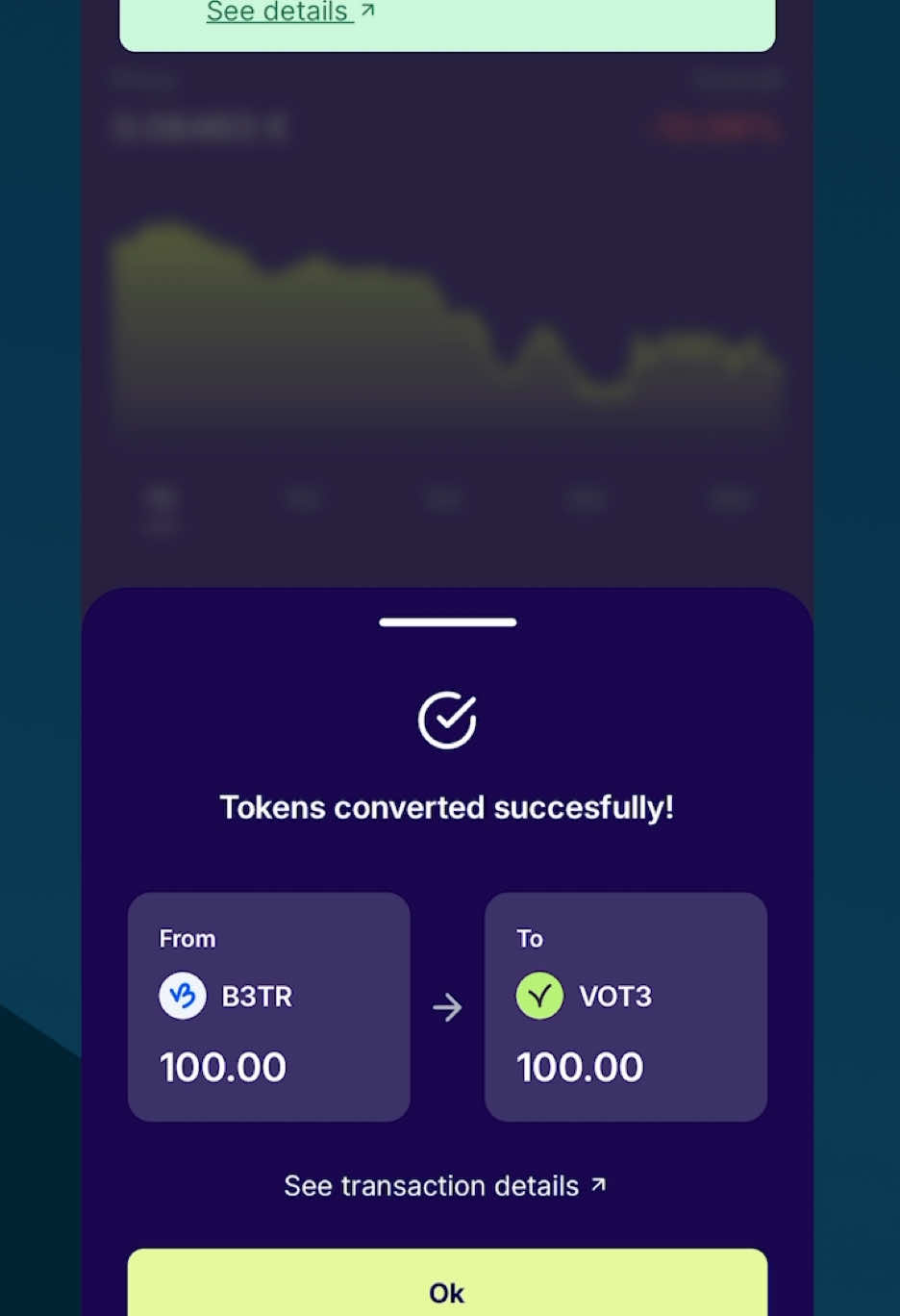Click the blue VeBetter logo on the B3TR badge
Viewport: 900px width, 1316px height.
pyautogui.click(x=182, y=996)
